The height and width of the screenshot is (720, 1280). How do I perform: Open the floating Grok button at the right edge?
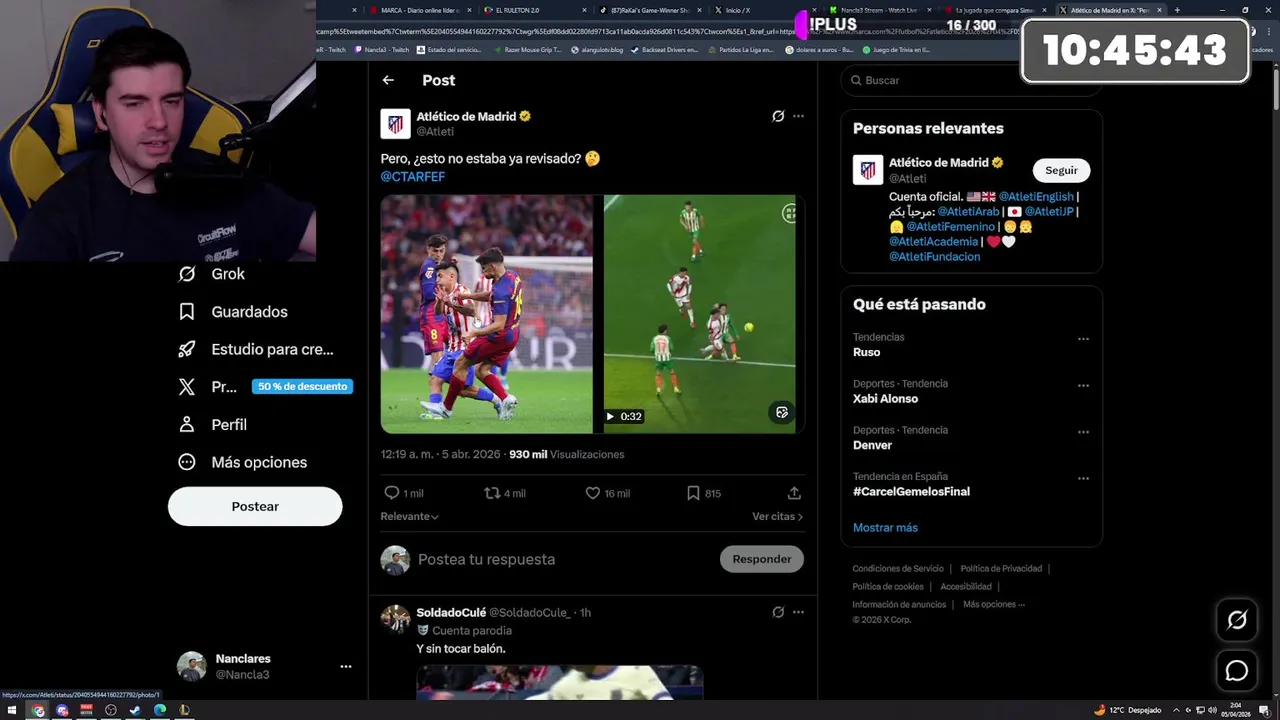point(1237,620)
